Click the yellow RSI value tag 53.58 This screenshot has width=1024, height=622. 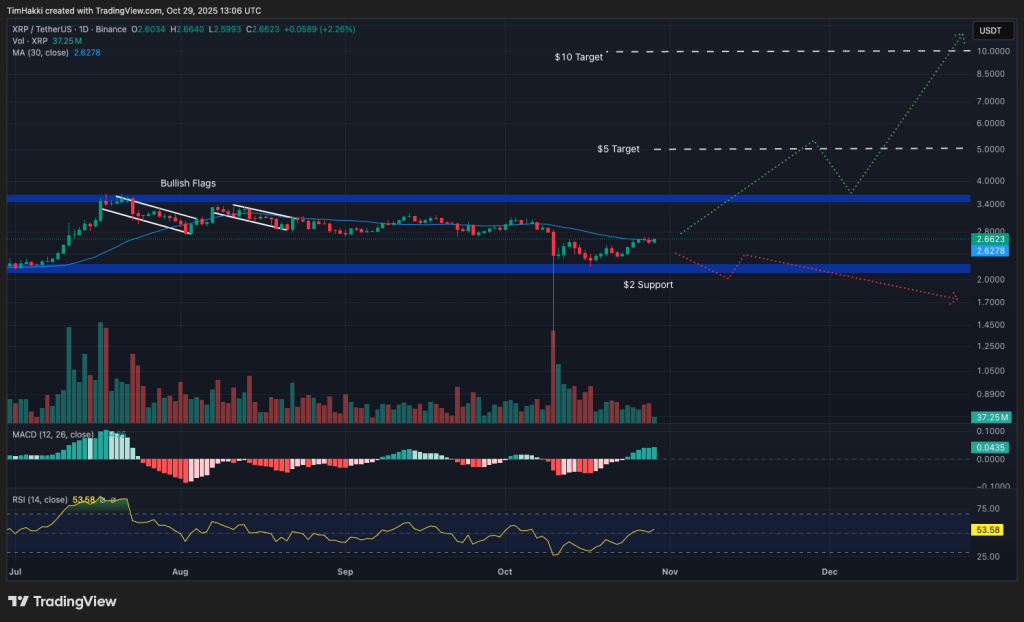click(989, 529)
